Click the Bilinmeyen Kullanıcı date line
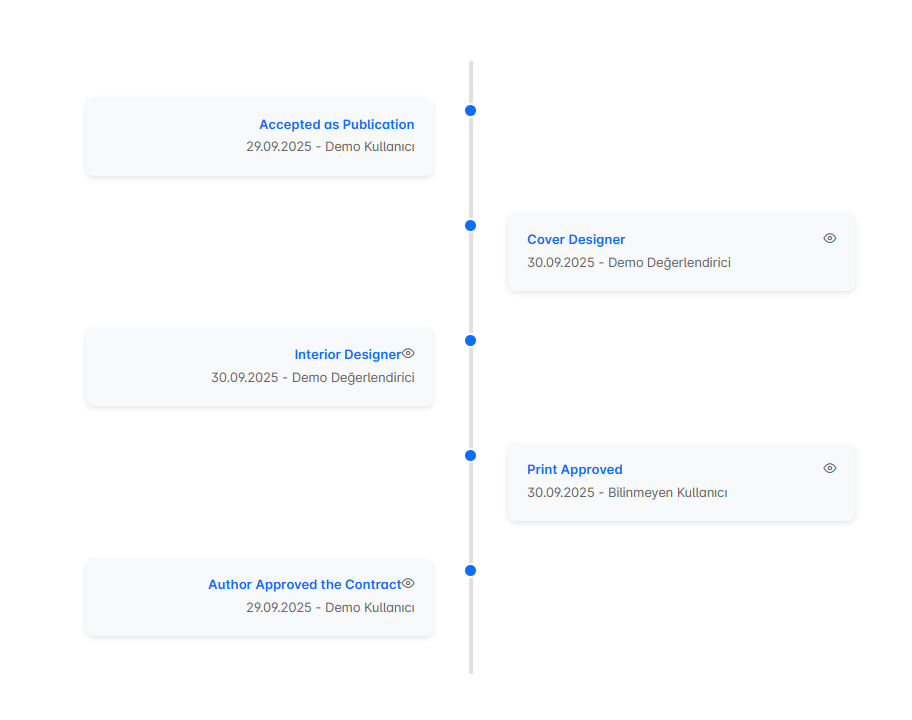 click(627, 493)
